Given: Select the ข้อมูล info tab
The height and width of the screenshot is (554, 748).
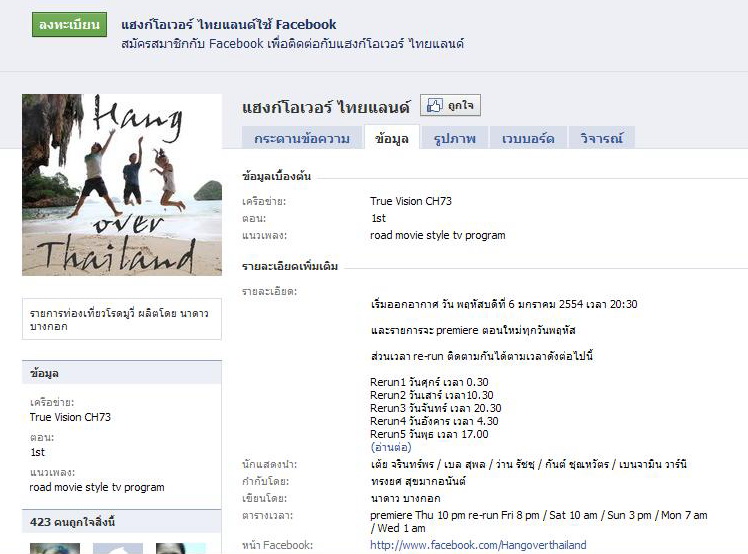Looking at the screenshot, I should (392, 138).
